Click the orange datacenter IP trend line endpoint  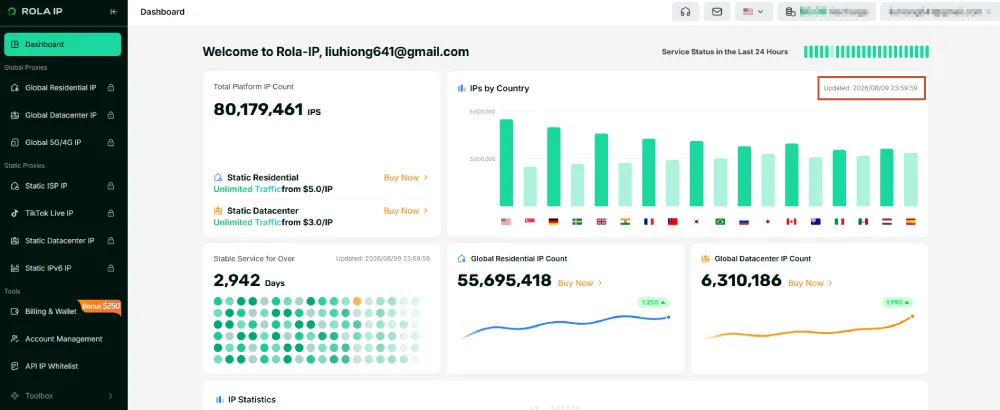tap(912, 316)
